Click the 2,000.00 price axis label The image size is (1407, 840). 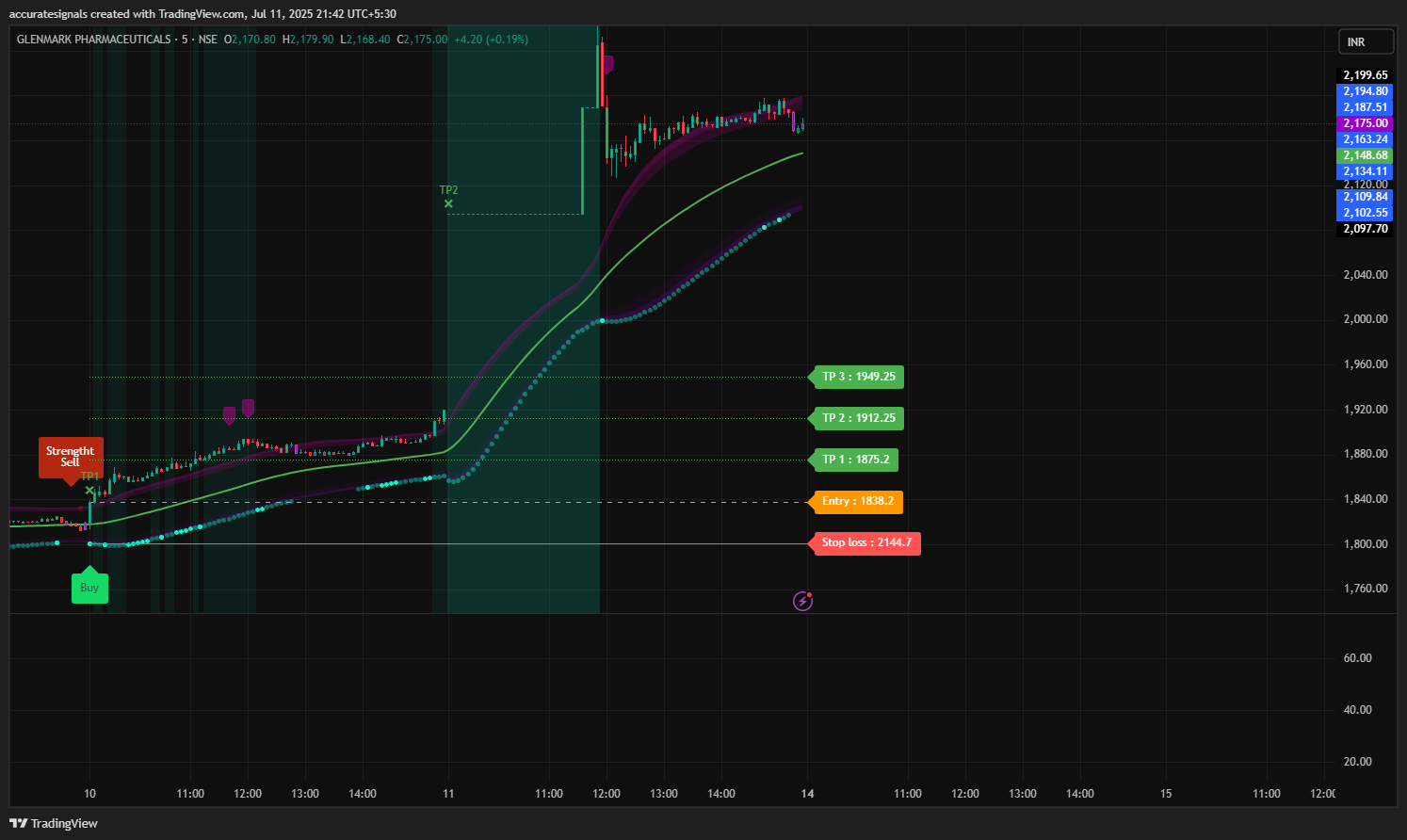tap(1365, 319)
